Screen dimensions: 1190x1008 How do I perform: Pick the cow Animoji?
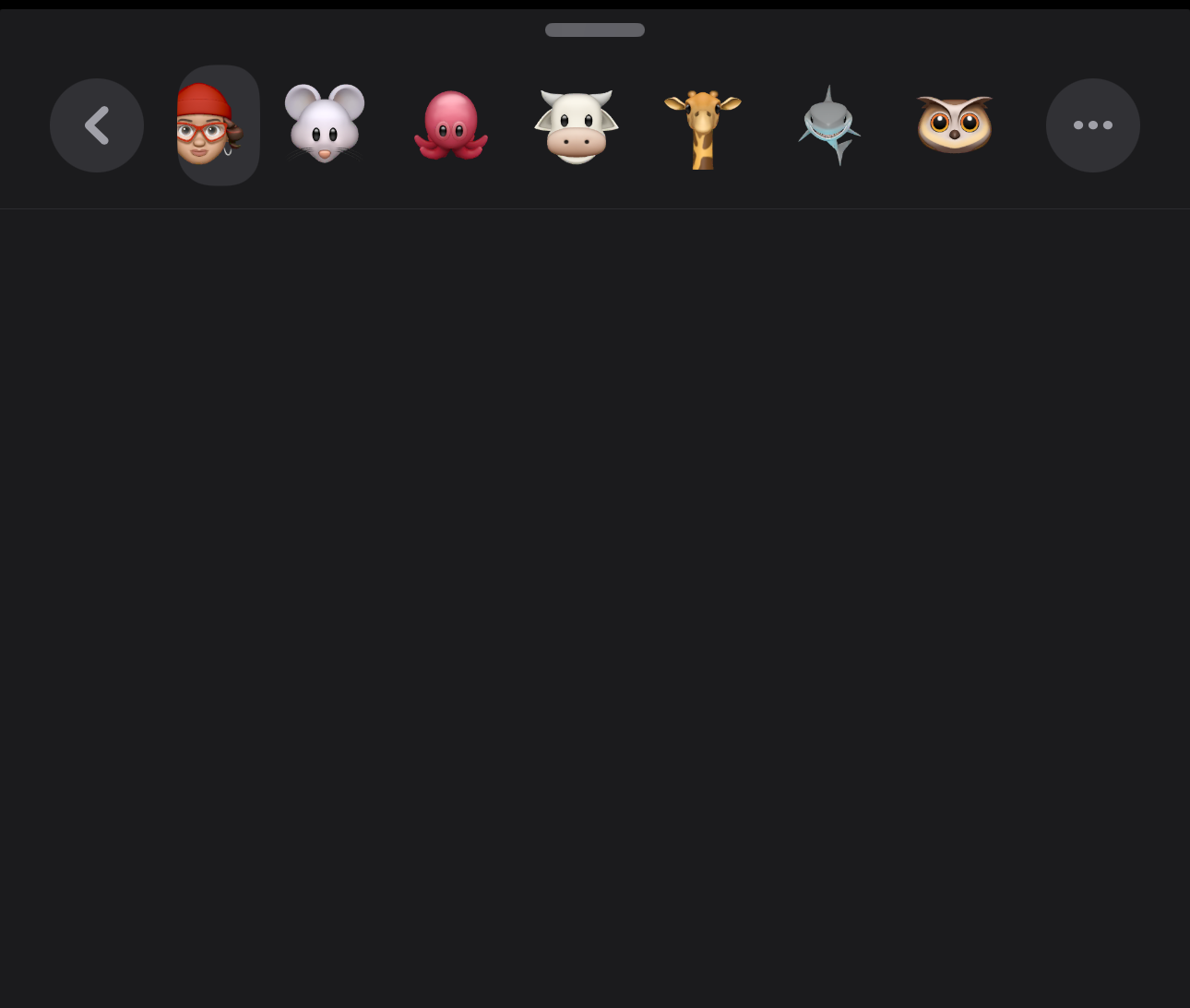point(577,126)
